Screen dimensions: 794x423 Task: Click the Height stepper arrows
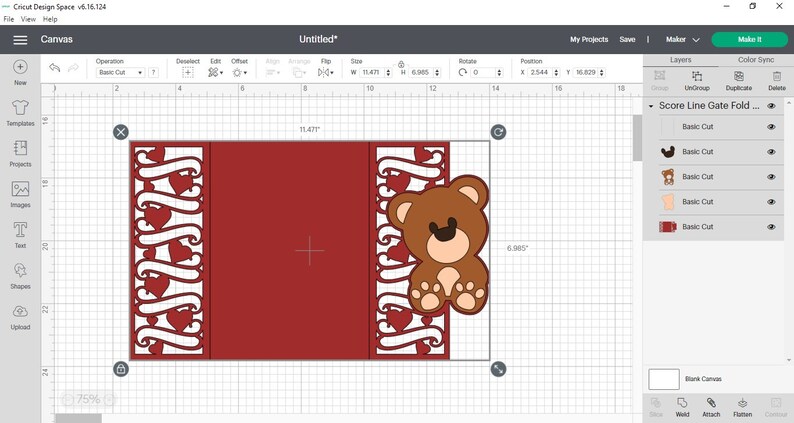438,72
